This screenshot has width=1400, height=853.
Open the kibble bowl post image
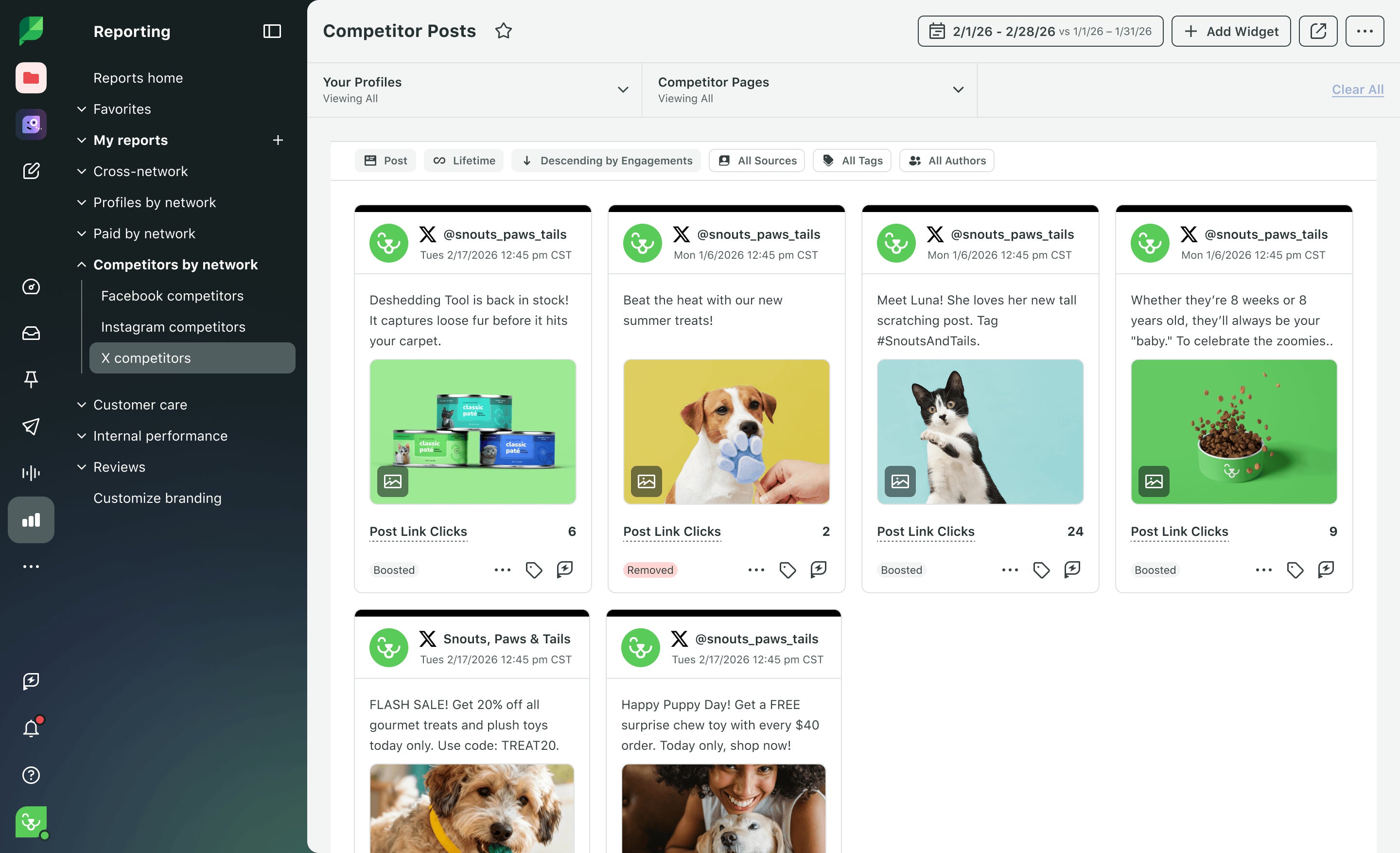point(1234,431)
